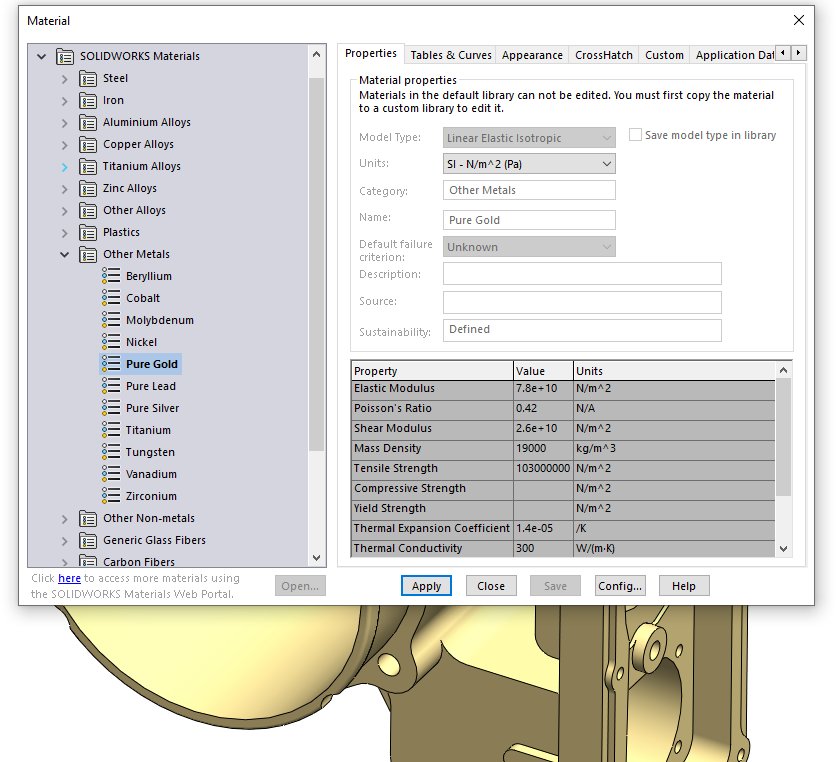This screenshot has height=762, width=837.
Task: Click the Apply button
Action: pyautogui.click(x=426, y=586)
